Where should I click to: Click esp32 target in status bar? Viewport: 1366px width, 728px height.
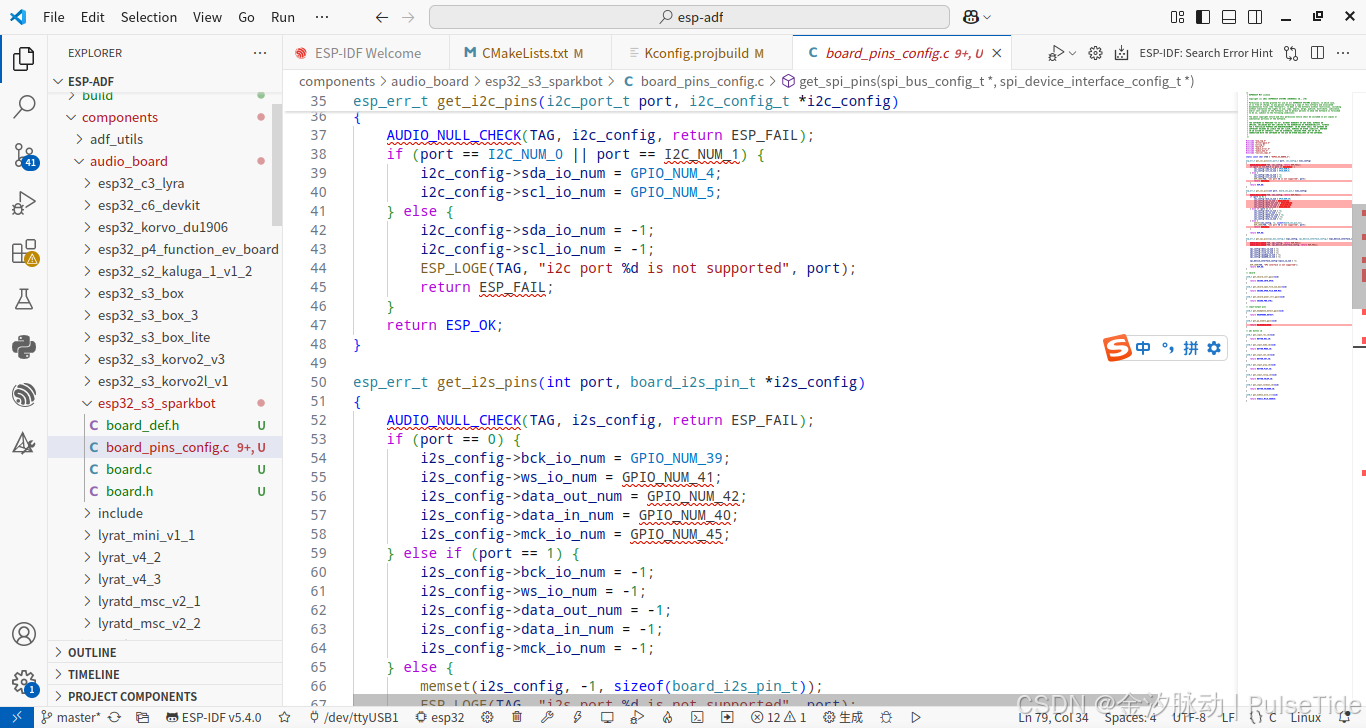pyautogui.click(x=440, y=717)
